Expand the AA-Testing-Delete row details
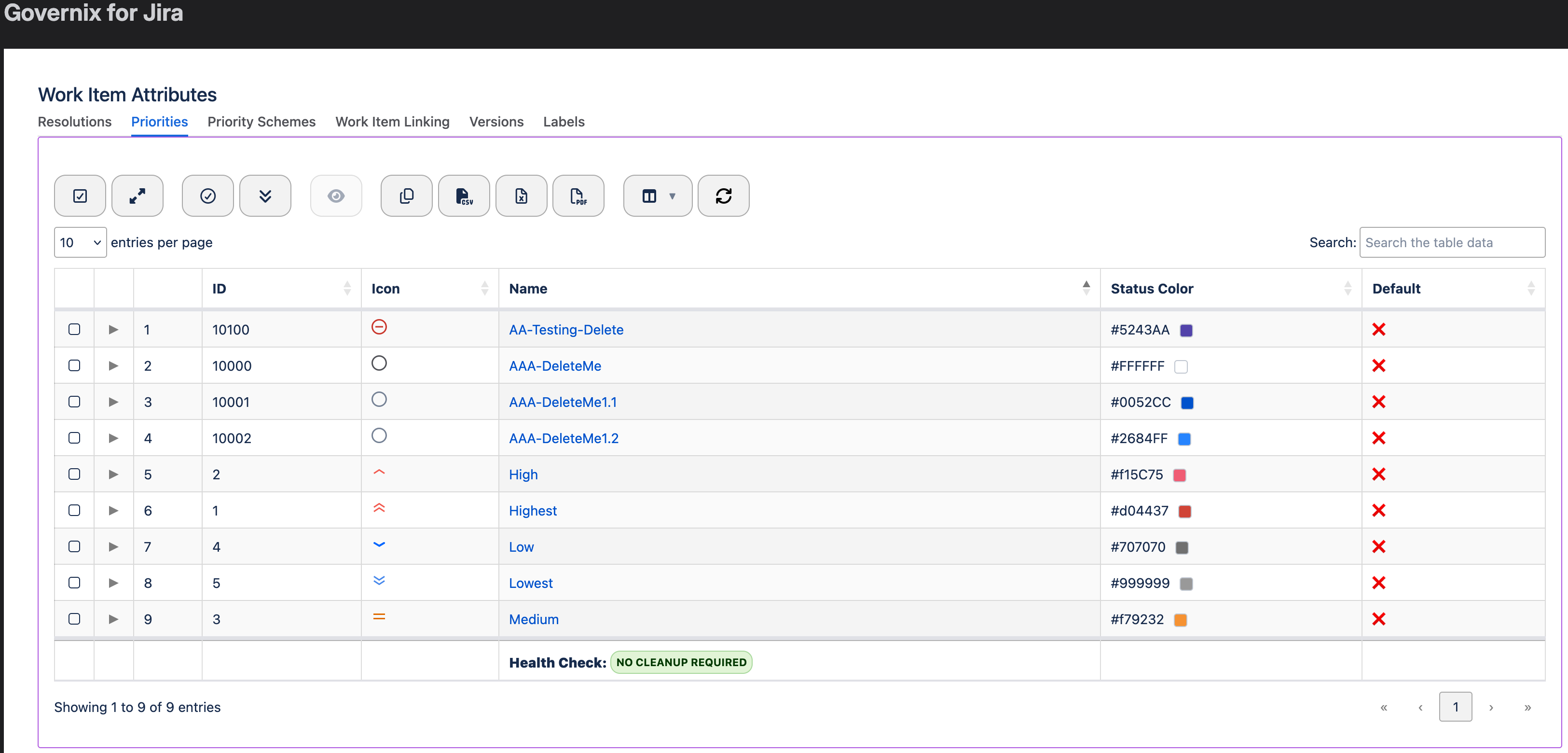The width and height of the screenshot is (1568, 753). coord(113,330)
